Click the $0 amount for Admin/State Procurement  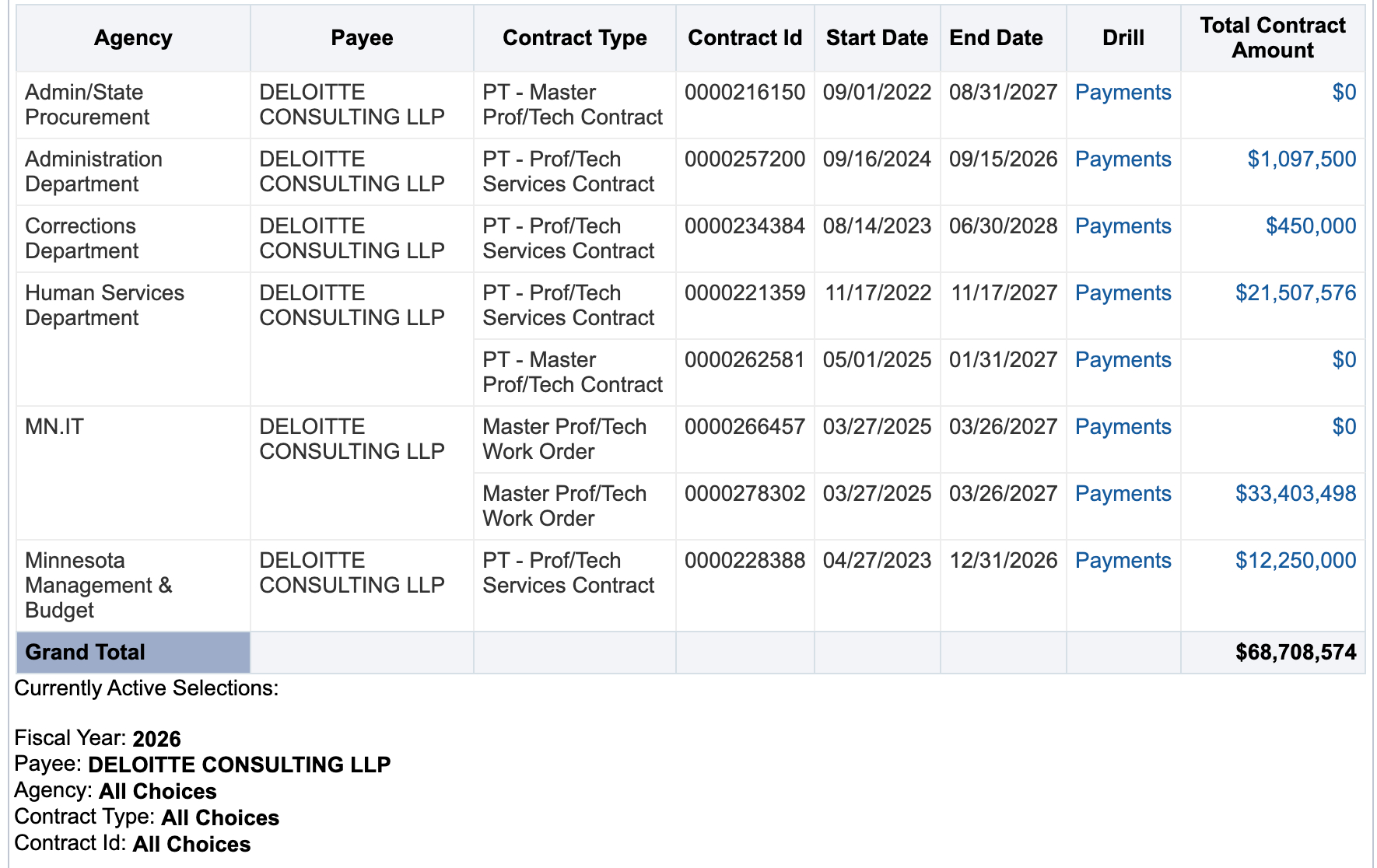1344,93
